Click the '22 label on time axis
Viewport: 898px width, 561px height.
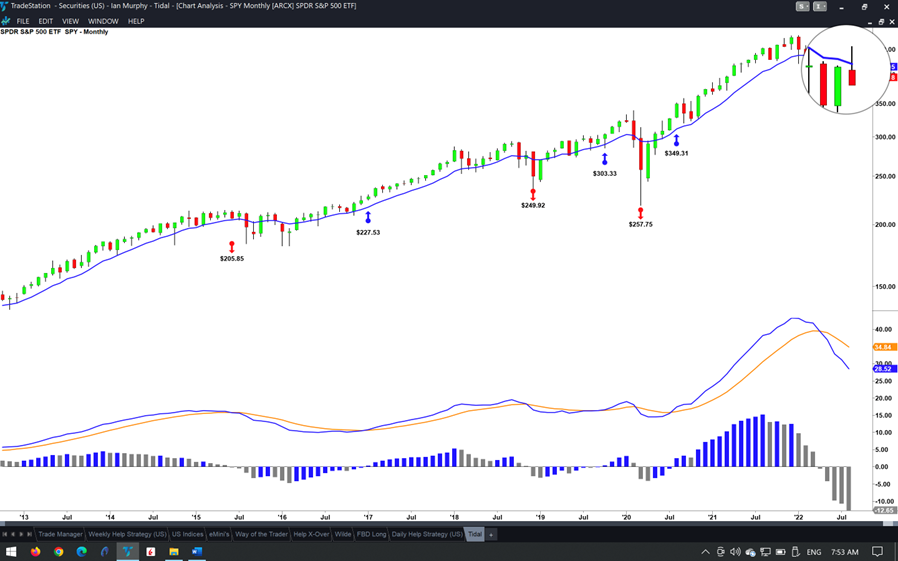click(798, 517)
